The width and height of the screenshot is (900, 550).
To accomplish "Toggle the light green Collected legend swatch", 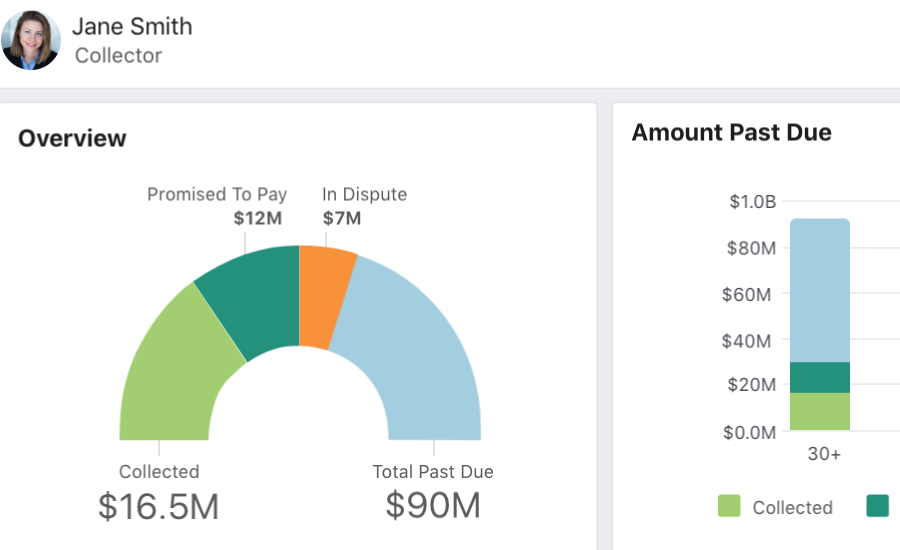I will click(x=729, y=507).
